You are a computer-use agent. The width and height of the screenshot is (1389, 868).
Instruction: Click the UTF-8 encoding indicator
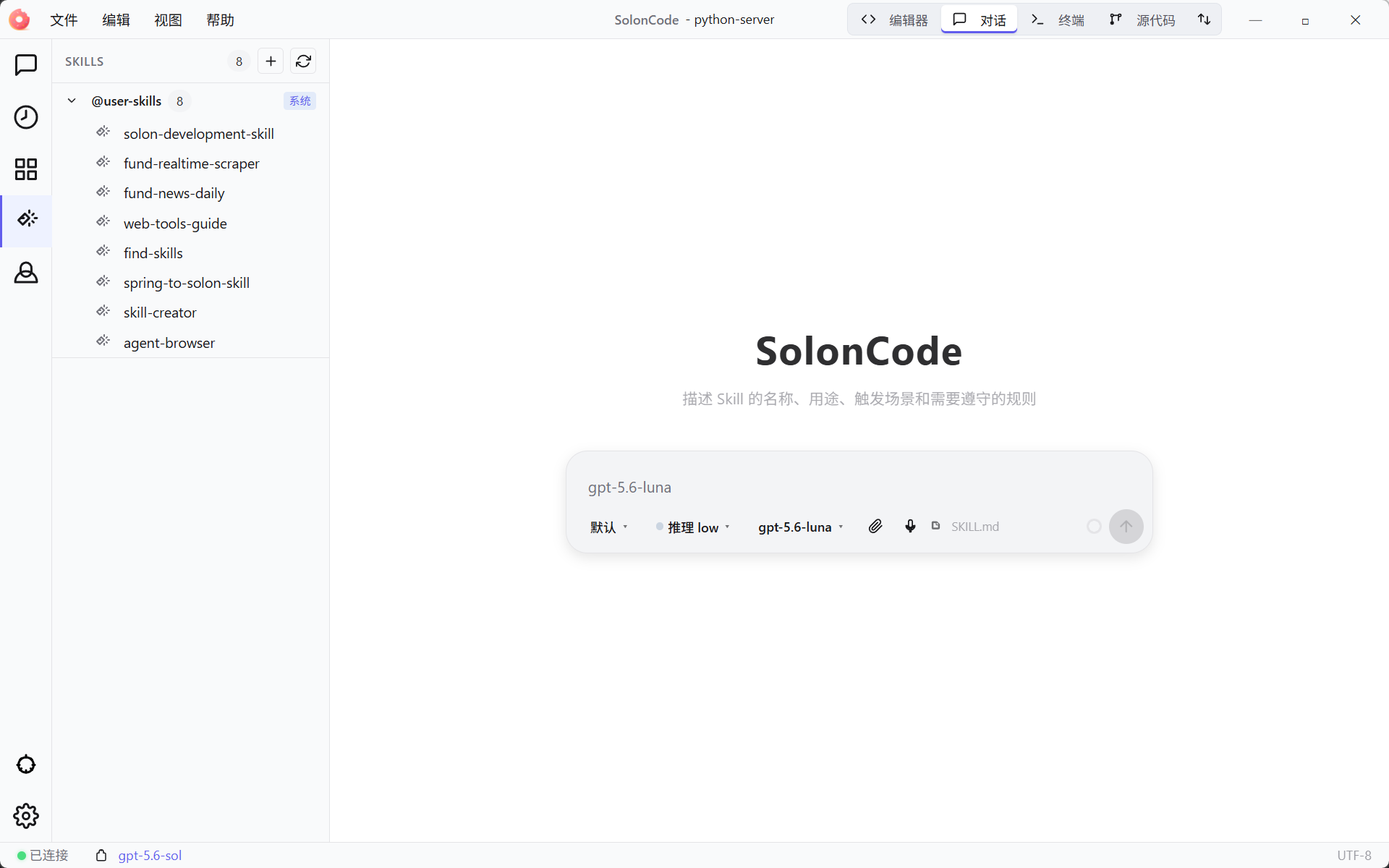(1354, 855)
